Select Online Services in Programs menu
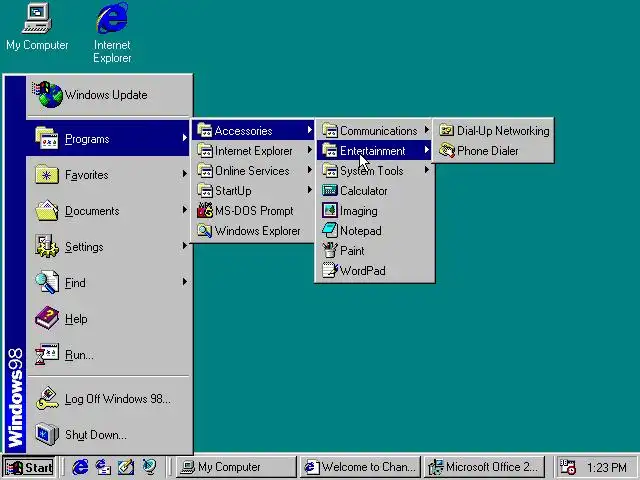 click(x=253, y=171)
